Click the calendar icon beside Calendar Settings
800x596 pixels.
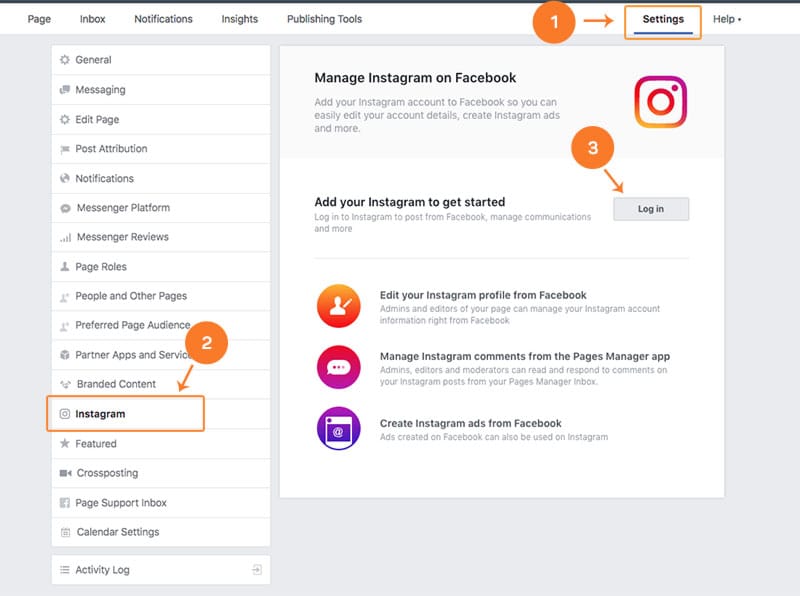(x=65, y=532)
